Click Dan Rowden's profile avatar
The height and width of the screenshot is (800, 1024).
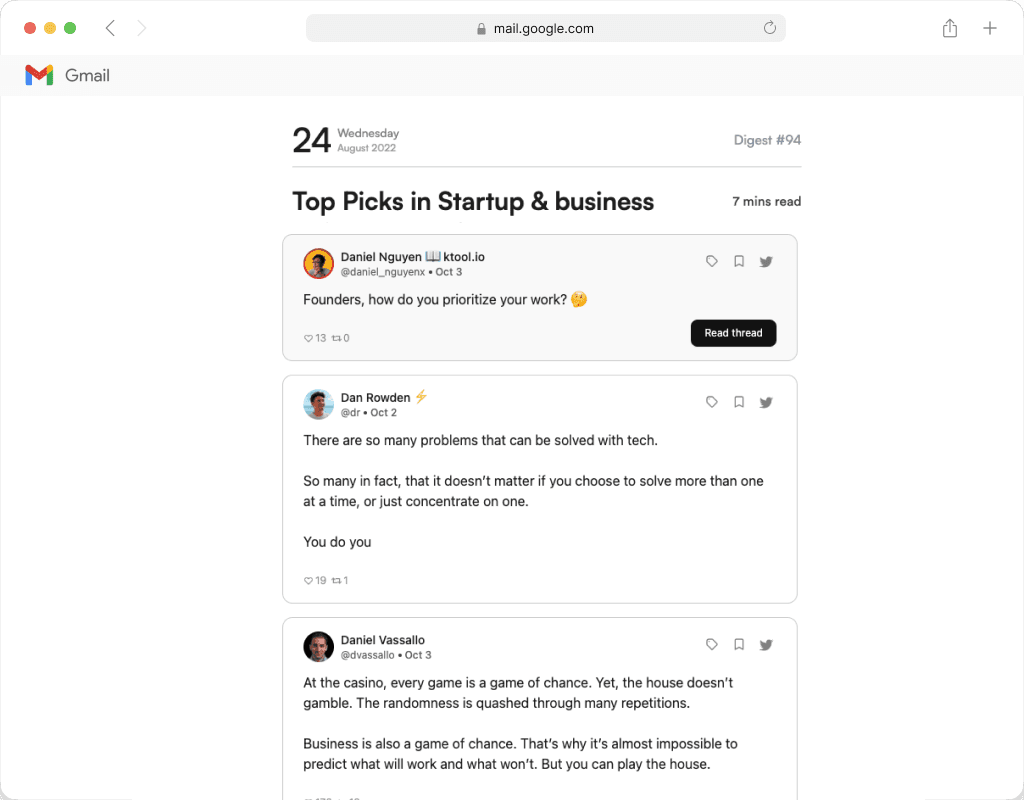click(319, 404)
